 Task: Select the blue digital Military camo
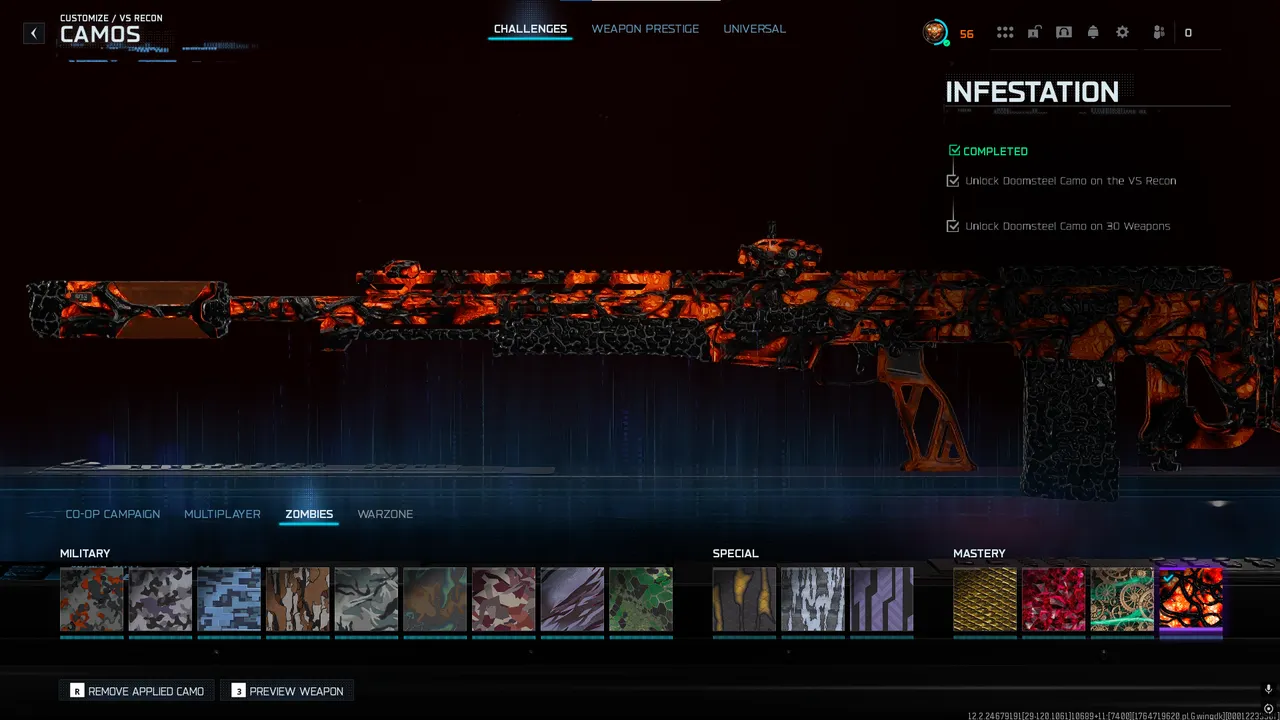click(x=229, y=600)
